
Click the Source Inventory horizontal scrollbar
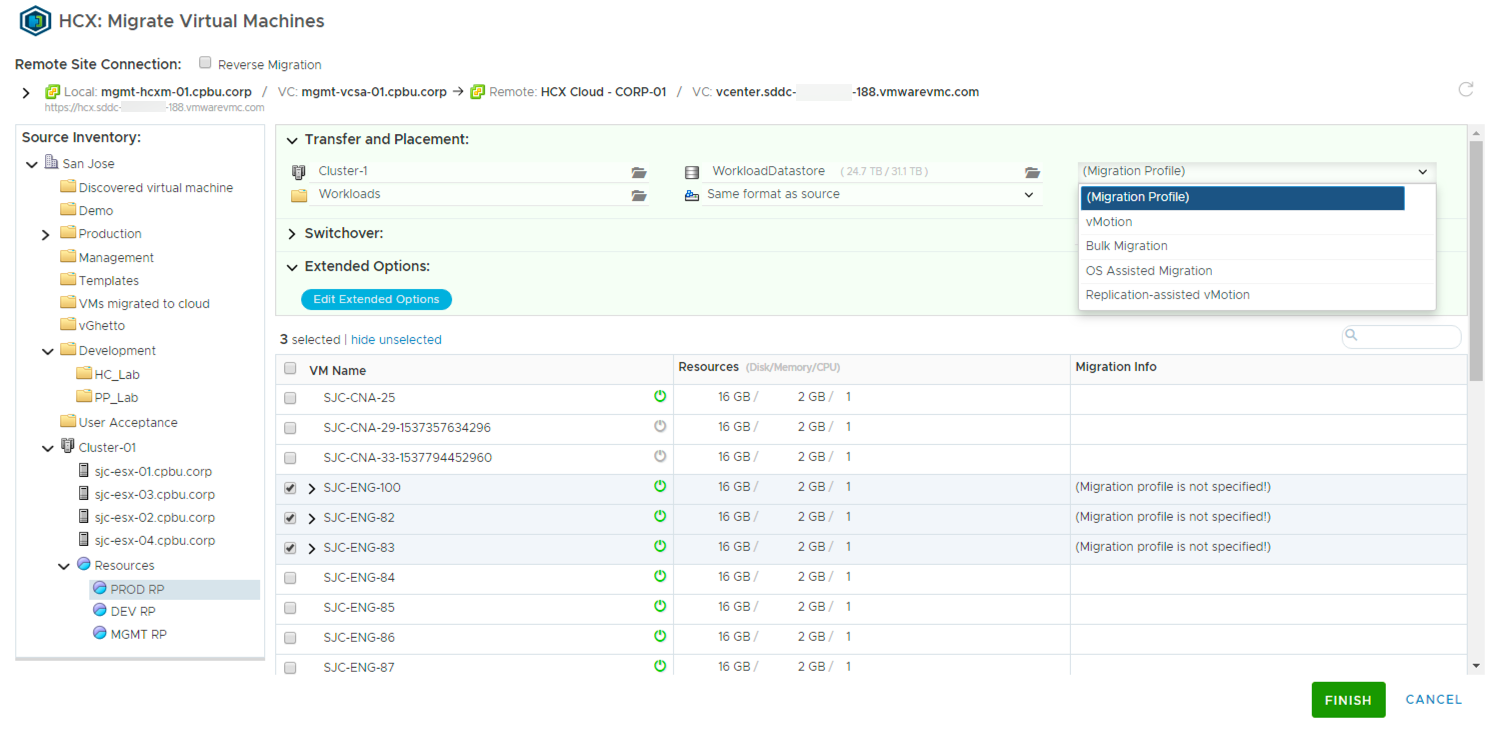click(140, 659)
